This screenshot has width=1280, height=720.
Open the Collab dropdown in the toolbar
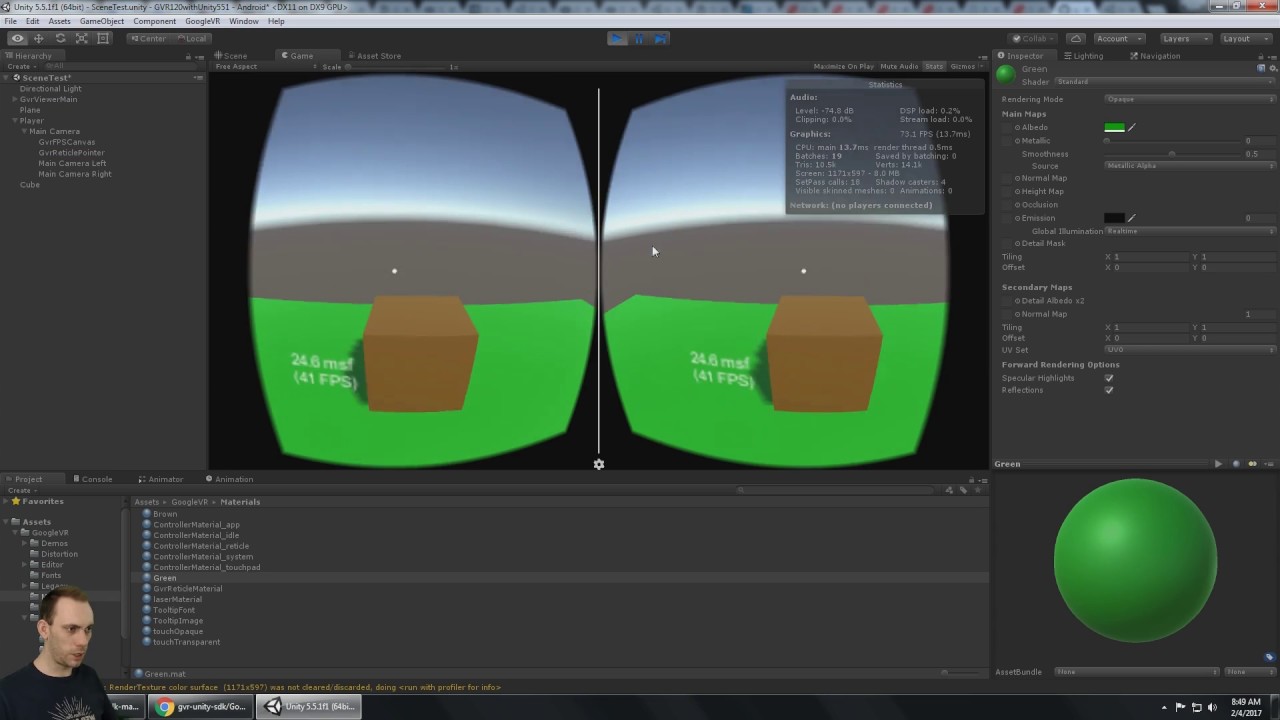(x=1034, y=38)
